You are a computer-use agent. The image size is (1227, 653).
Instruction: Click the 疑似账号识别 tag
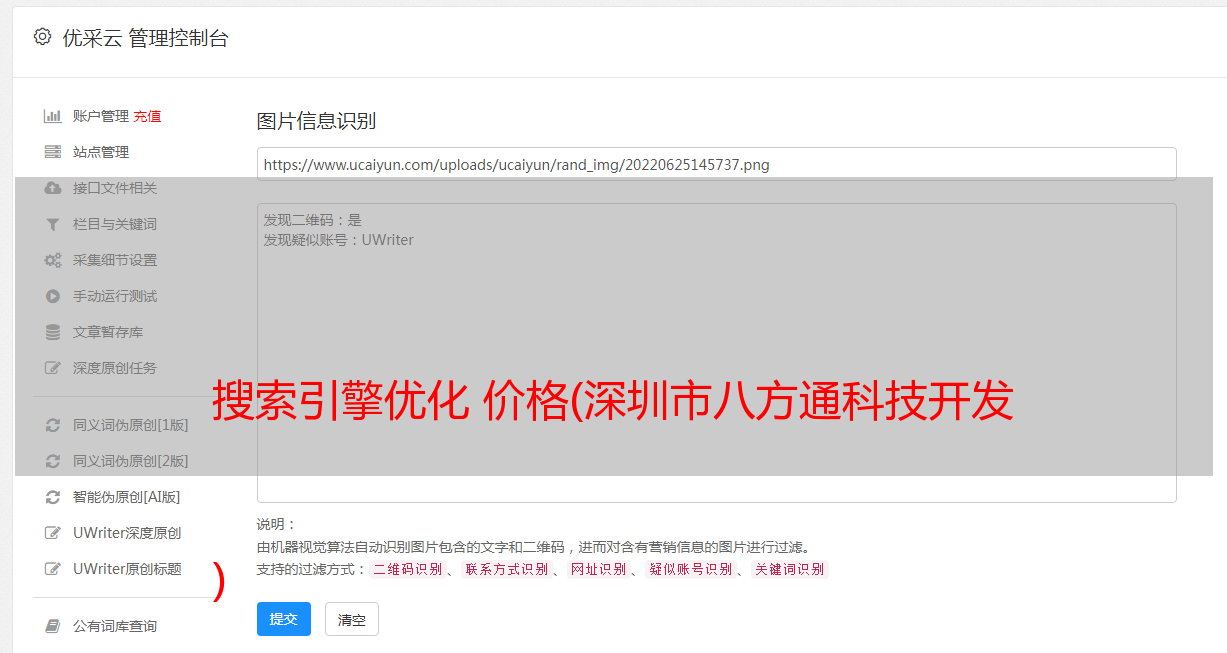pyautogui.click(x=690, y=569)
